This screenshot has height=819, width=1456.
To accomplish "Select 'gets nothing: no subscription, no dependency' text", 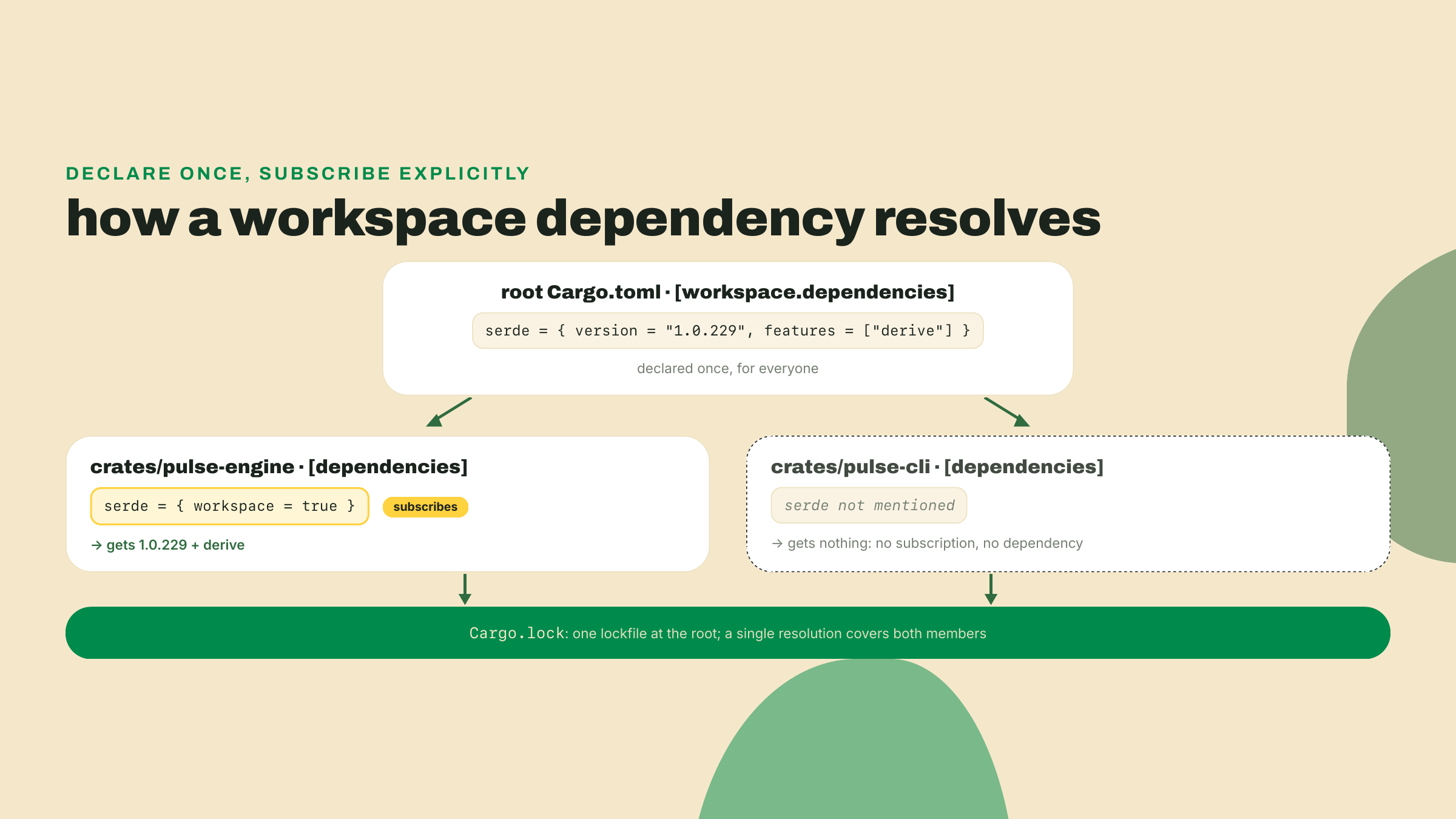I will tap(935, 543).
